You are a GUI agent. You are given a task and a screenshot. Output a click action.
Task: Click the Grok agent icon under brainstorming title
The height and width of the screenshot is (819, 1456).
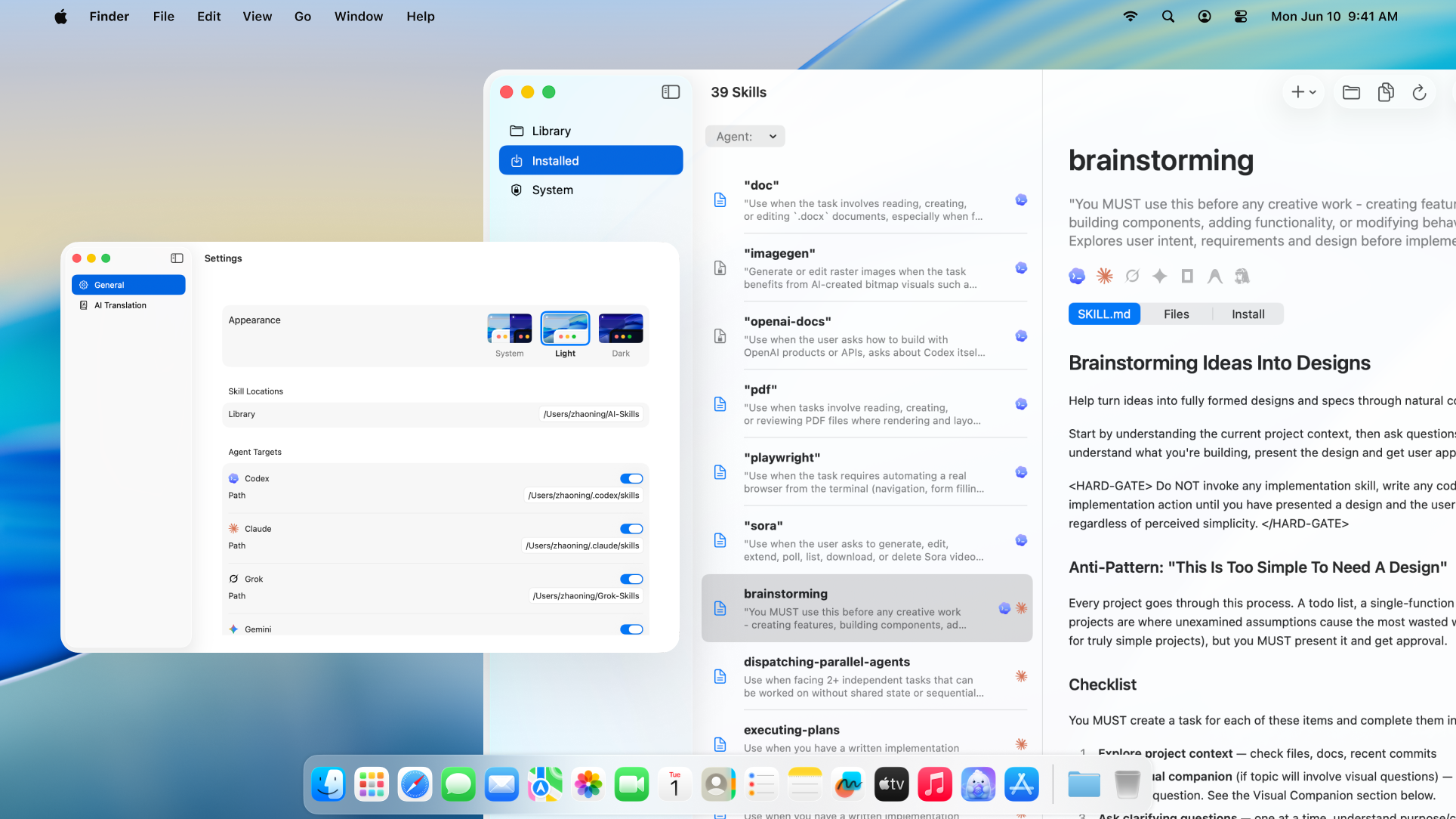tap(1132, 276)
